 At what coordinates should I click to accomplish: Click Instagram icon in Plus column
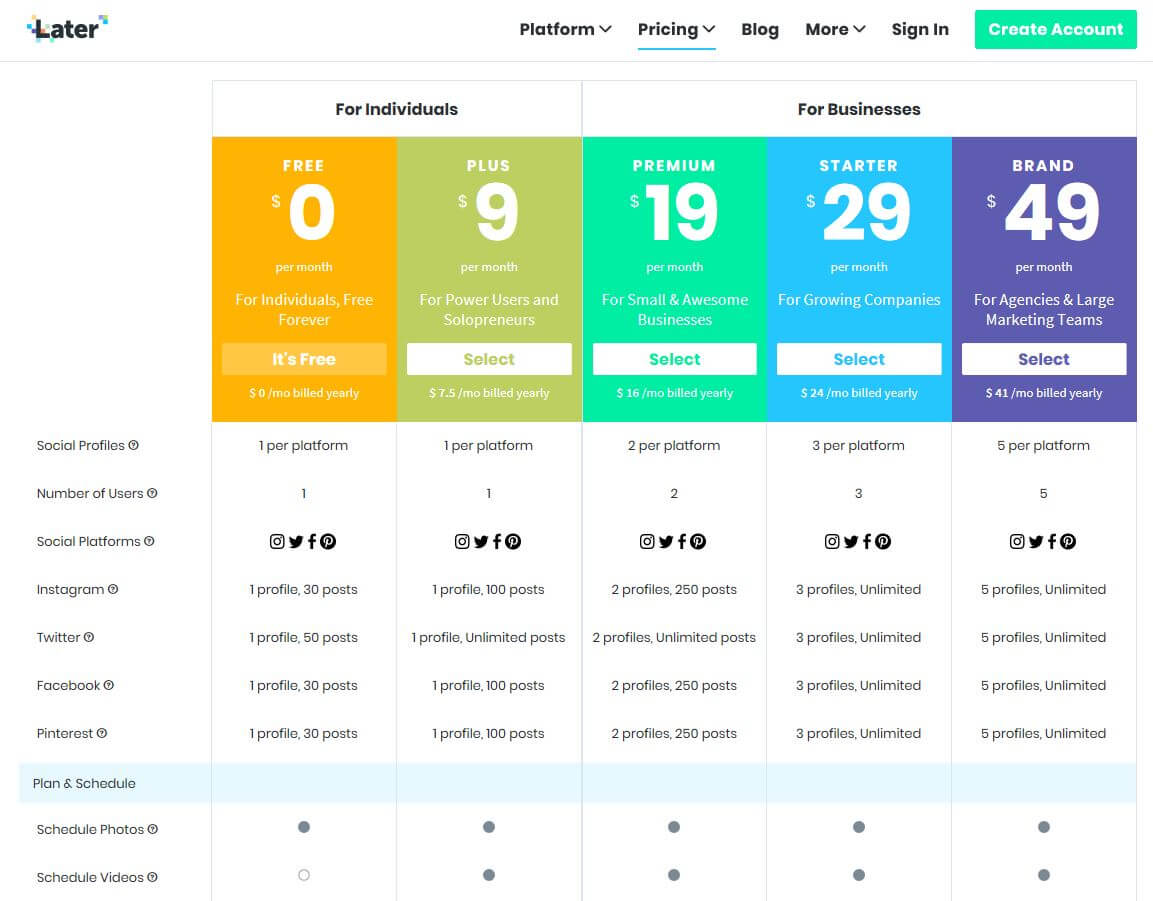(462, 541)
